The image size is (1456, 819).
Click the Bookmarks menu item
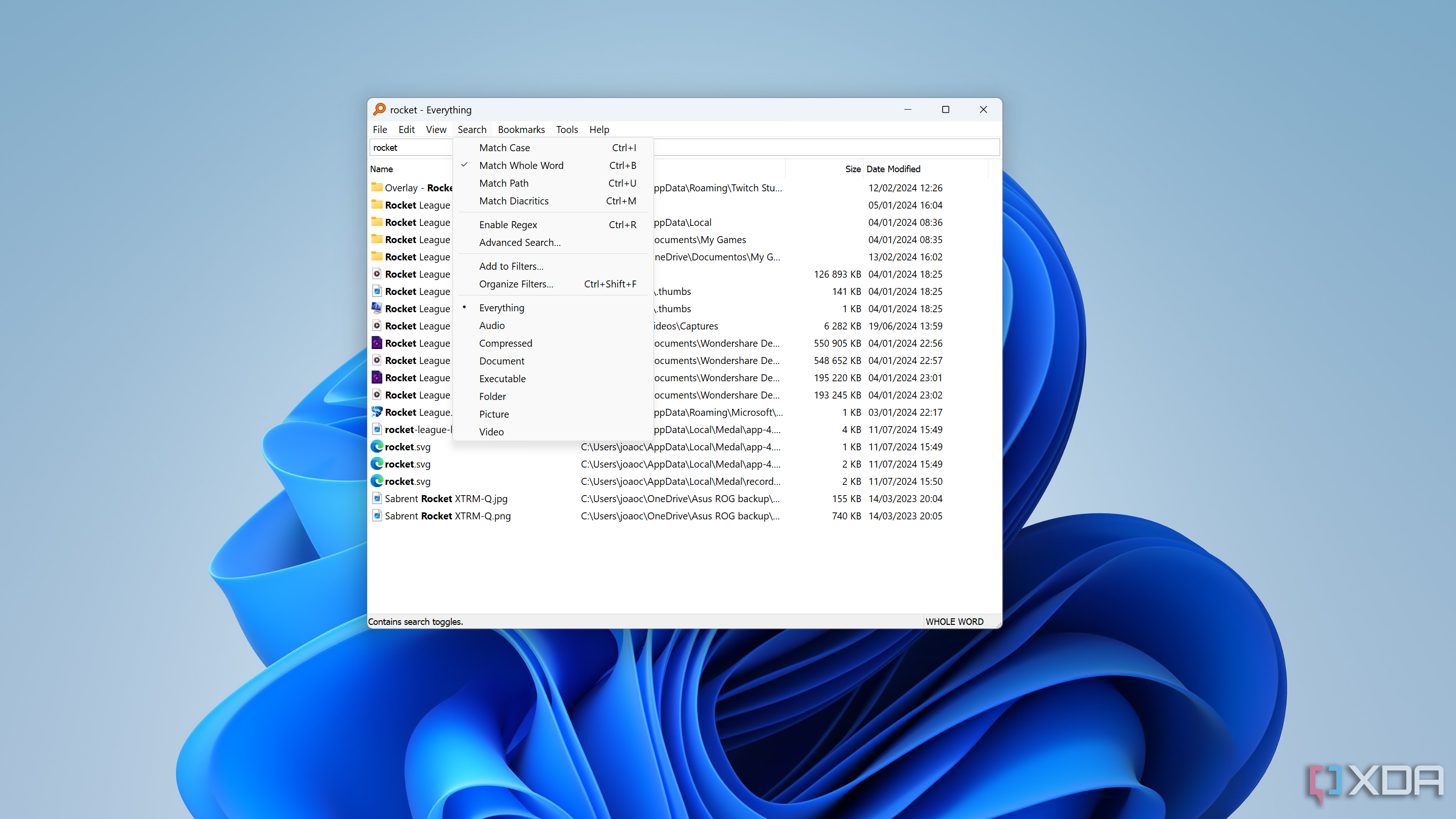click(x=520, y=129)
